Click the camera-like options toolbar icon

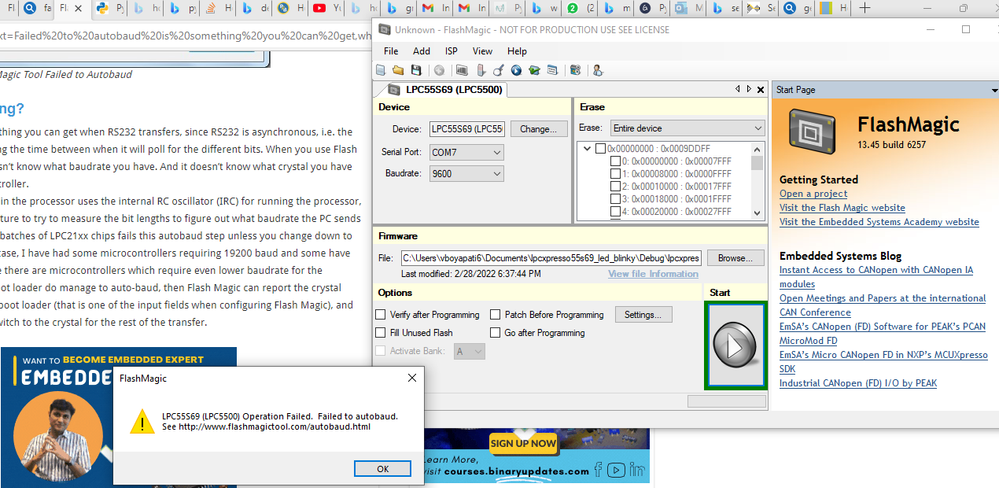[x=575, y=70]
